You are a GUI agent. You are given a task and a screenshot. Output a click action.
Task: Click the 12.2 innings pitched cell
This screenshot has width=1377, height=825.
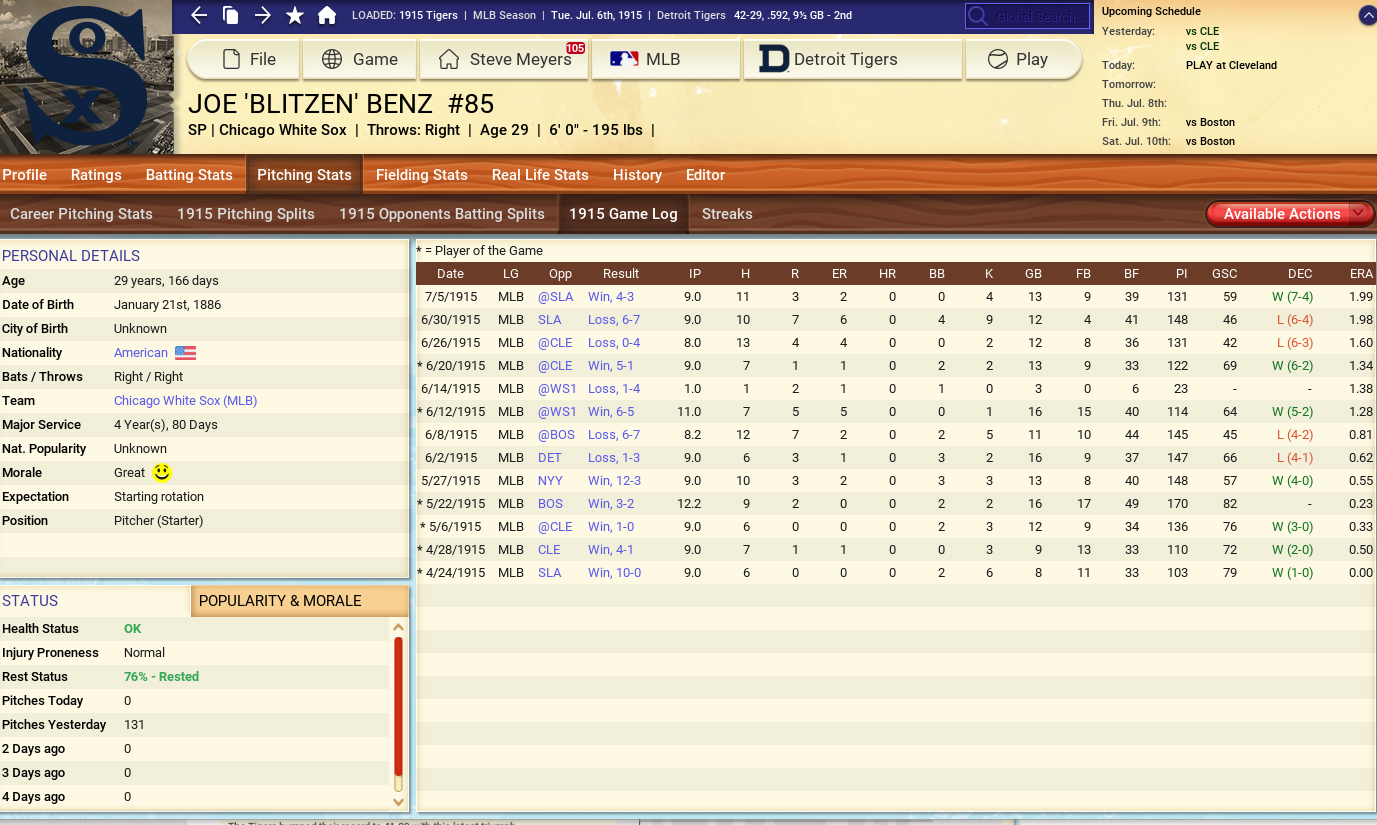pos(690,504)
